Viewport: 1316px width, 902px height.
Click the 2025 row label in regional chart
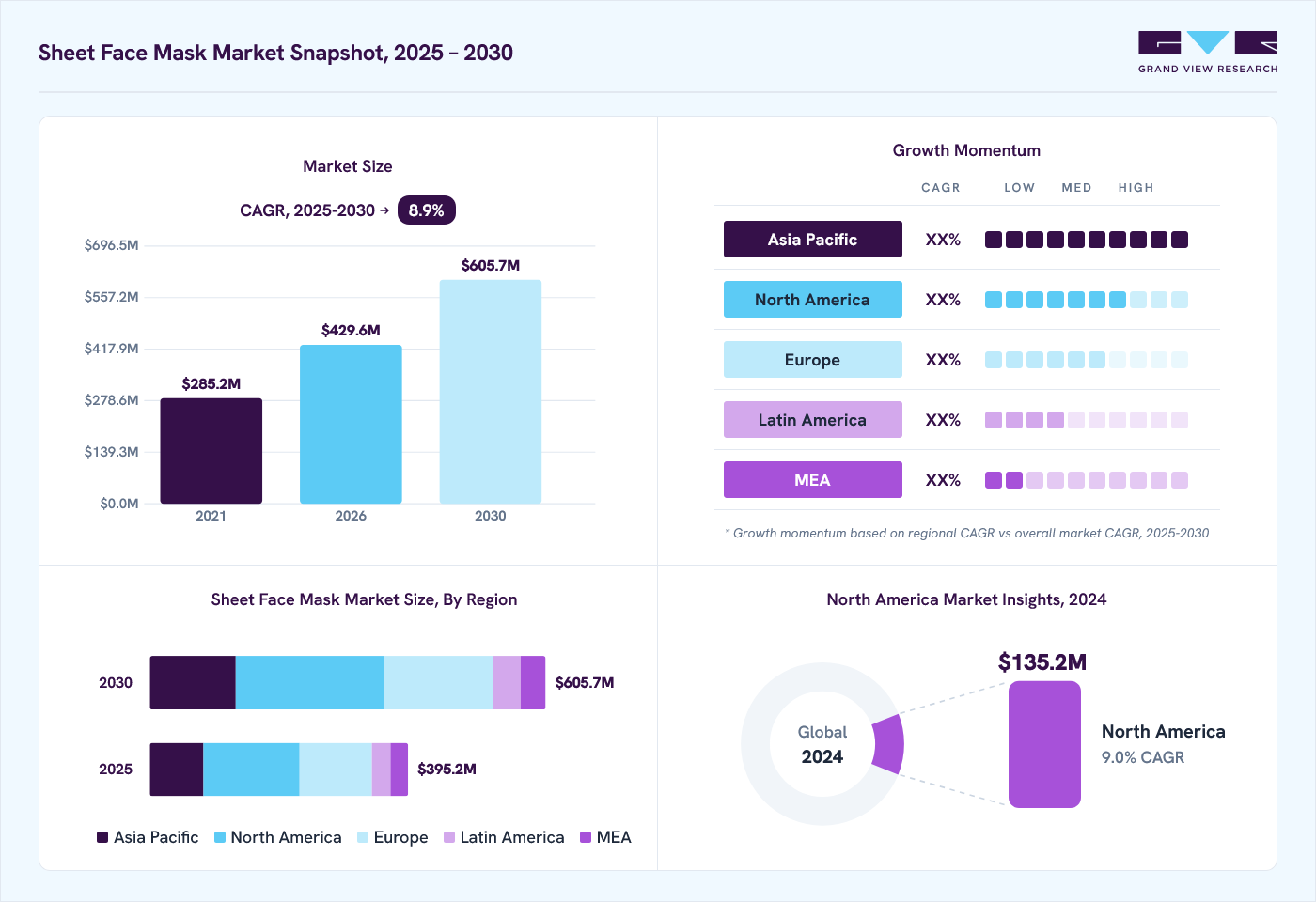pos(116,770)
